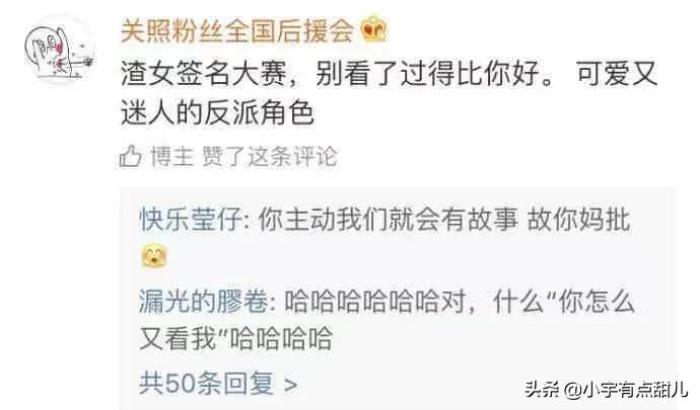Visit 漏光的膠卷 replier profile
The image size is (700, 410).
(x=204, y=301)
